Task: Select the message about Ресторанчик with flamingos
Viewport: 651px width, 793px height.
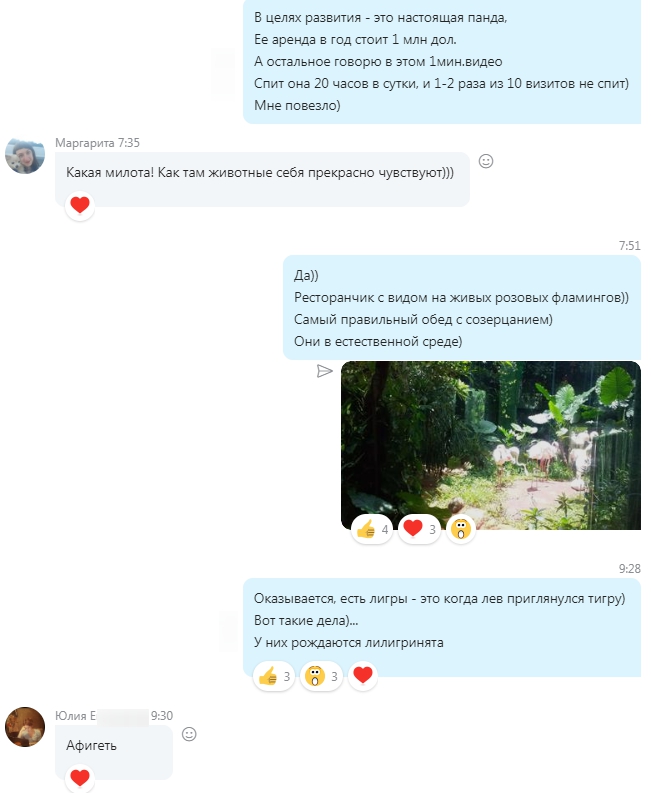Action: [x=462, y=308]
